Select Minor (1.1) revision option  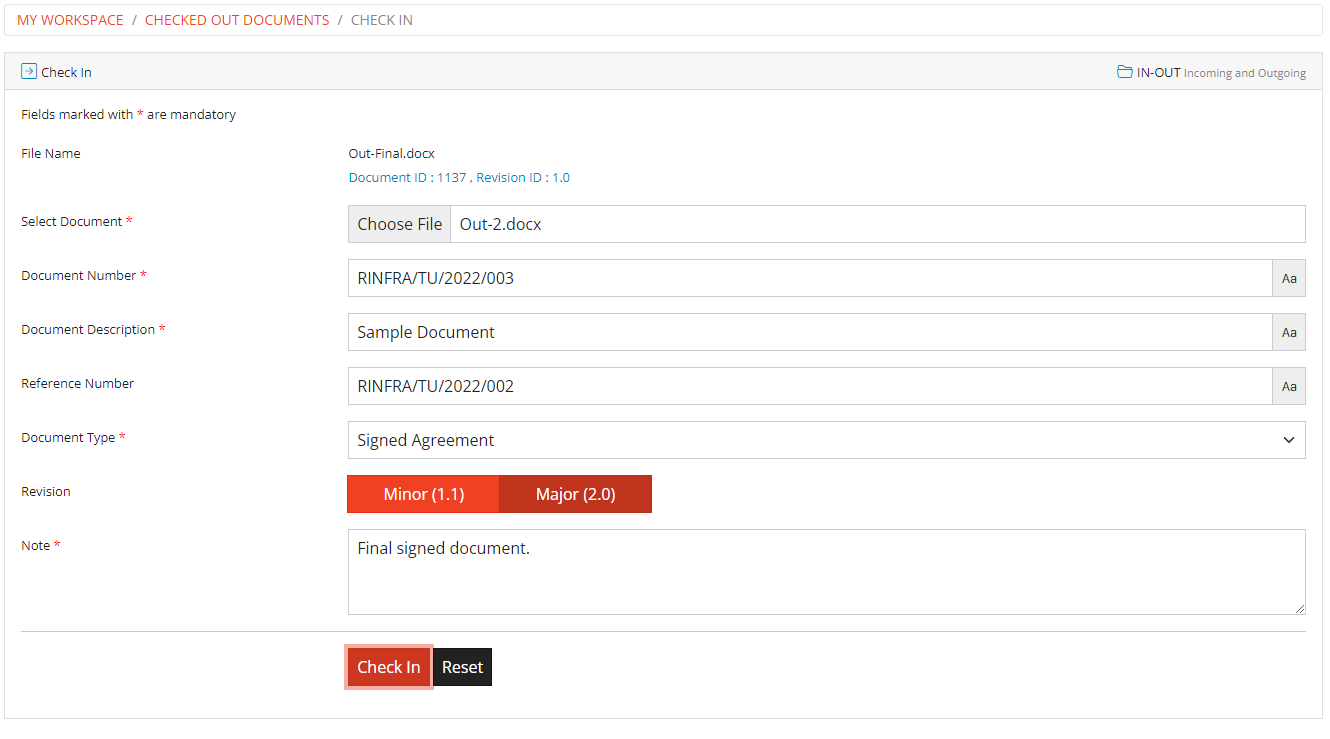point(423,494)
